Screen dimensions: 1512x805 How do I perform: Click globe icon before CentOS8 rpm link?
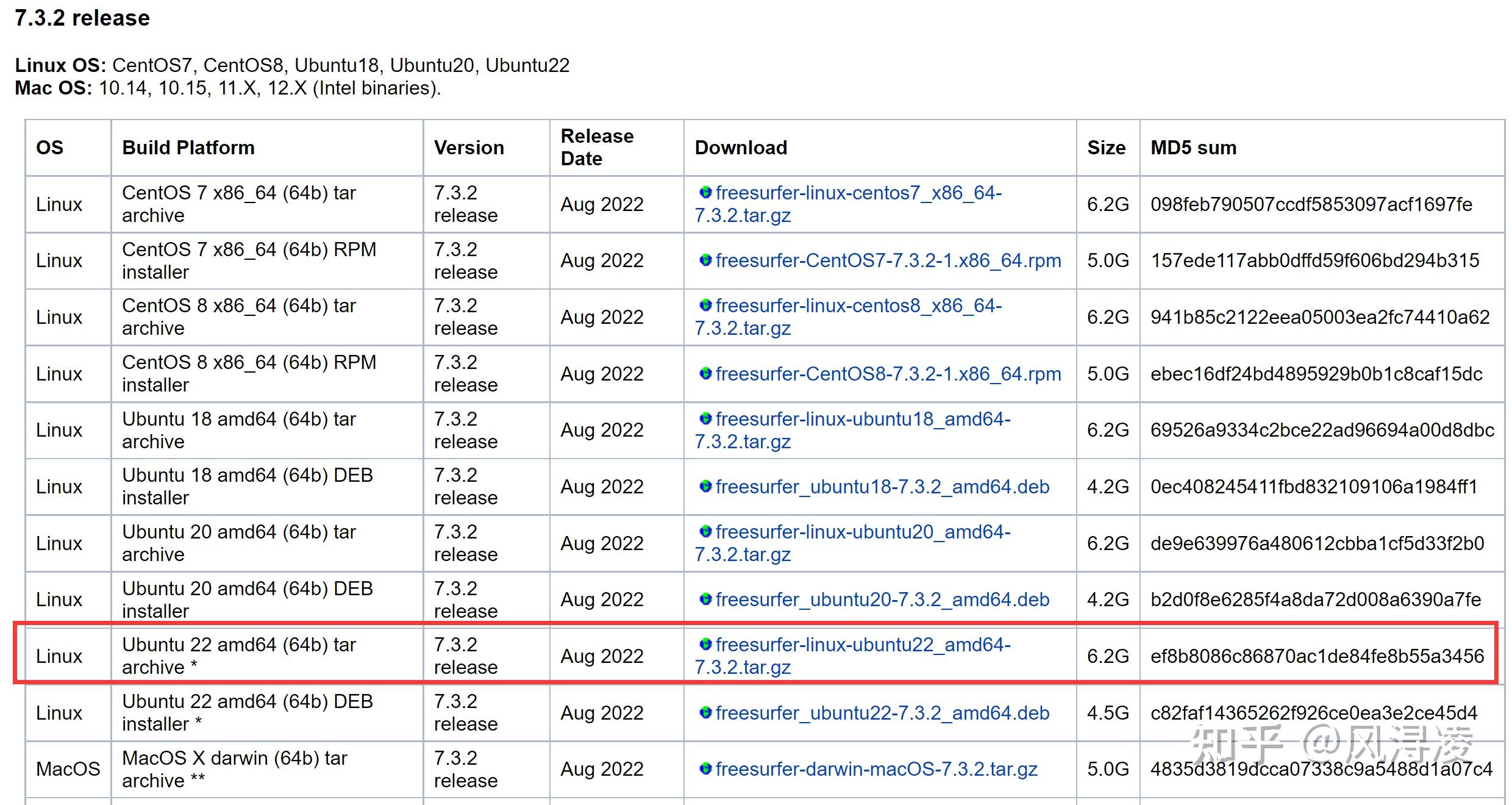[x=705, y=373]
